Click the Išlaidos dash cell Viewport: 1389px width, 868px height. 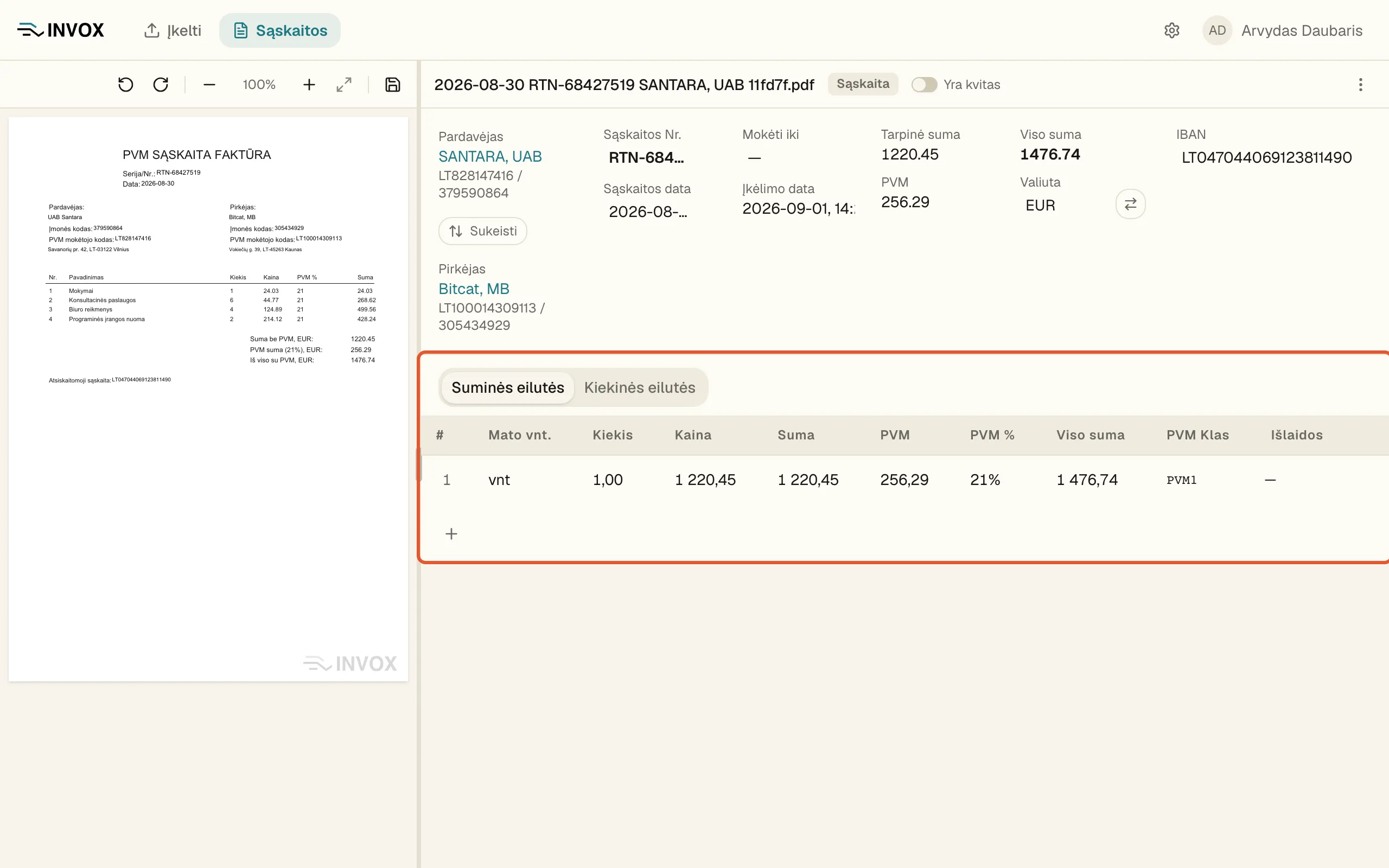(1270, 480)
